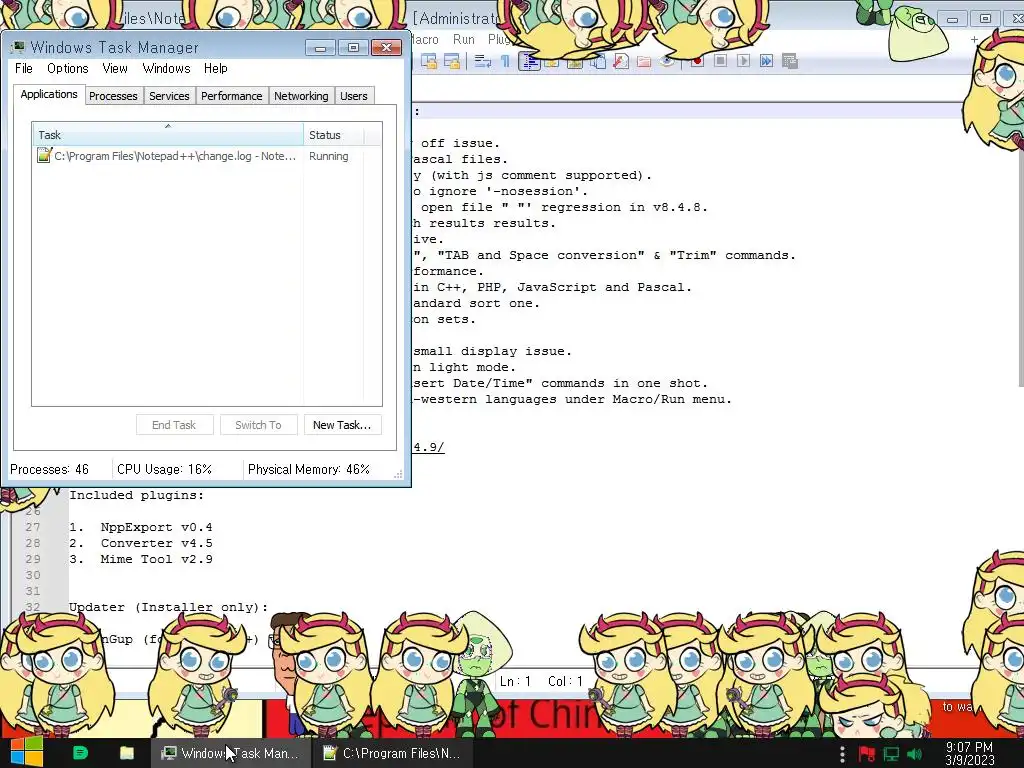Toggle synchronize horizontal scrolling in Notepad++ toolbar
Viewport: 1024px width, 768px height.
click(451, 61)
